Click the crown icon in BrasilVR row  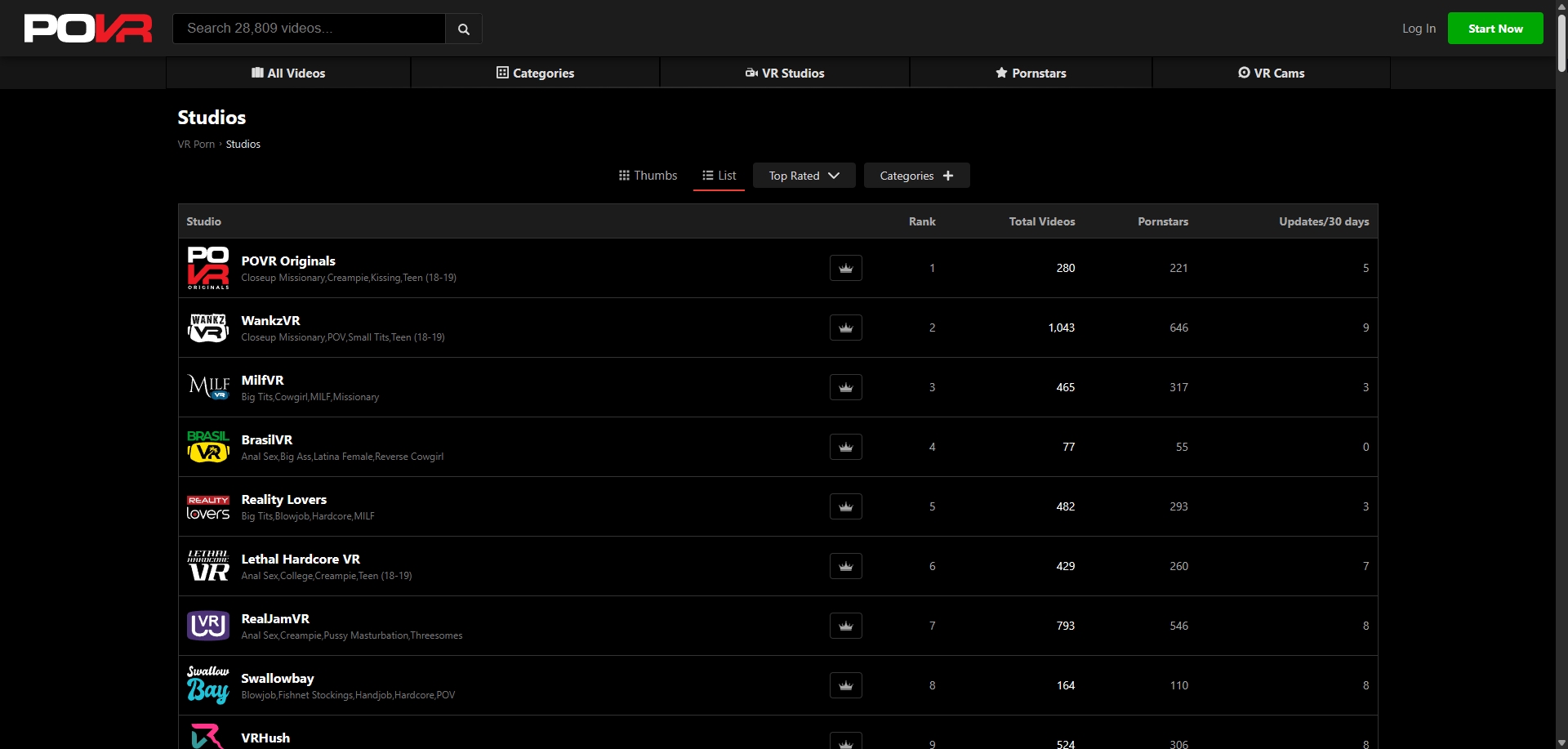coord(845,447)
